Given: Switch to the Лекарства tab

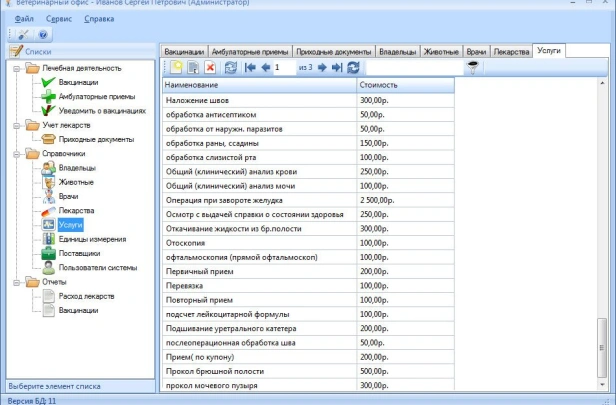Looking at the screenshot, I should [512, 50].
